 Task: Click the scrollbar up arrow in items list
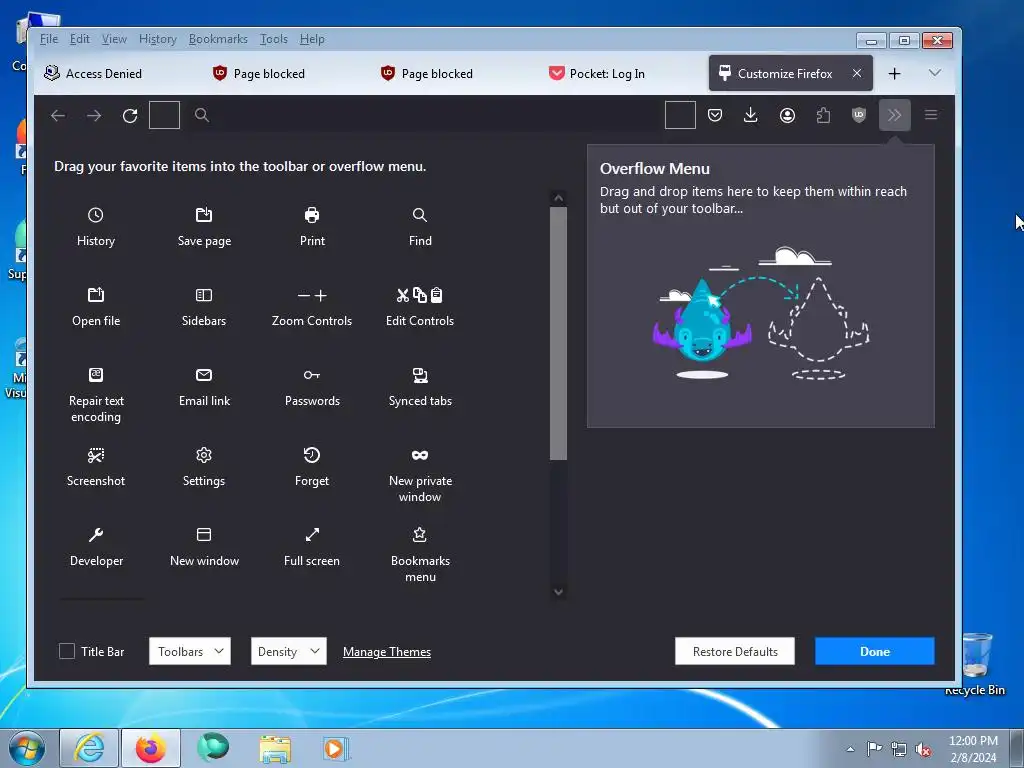point(558,197)
